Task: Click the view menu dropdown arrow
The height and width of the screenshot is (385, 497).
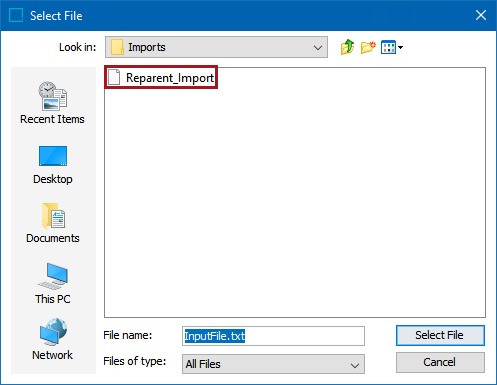Action: point(400,47)
